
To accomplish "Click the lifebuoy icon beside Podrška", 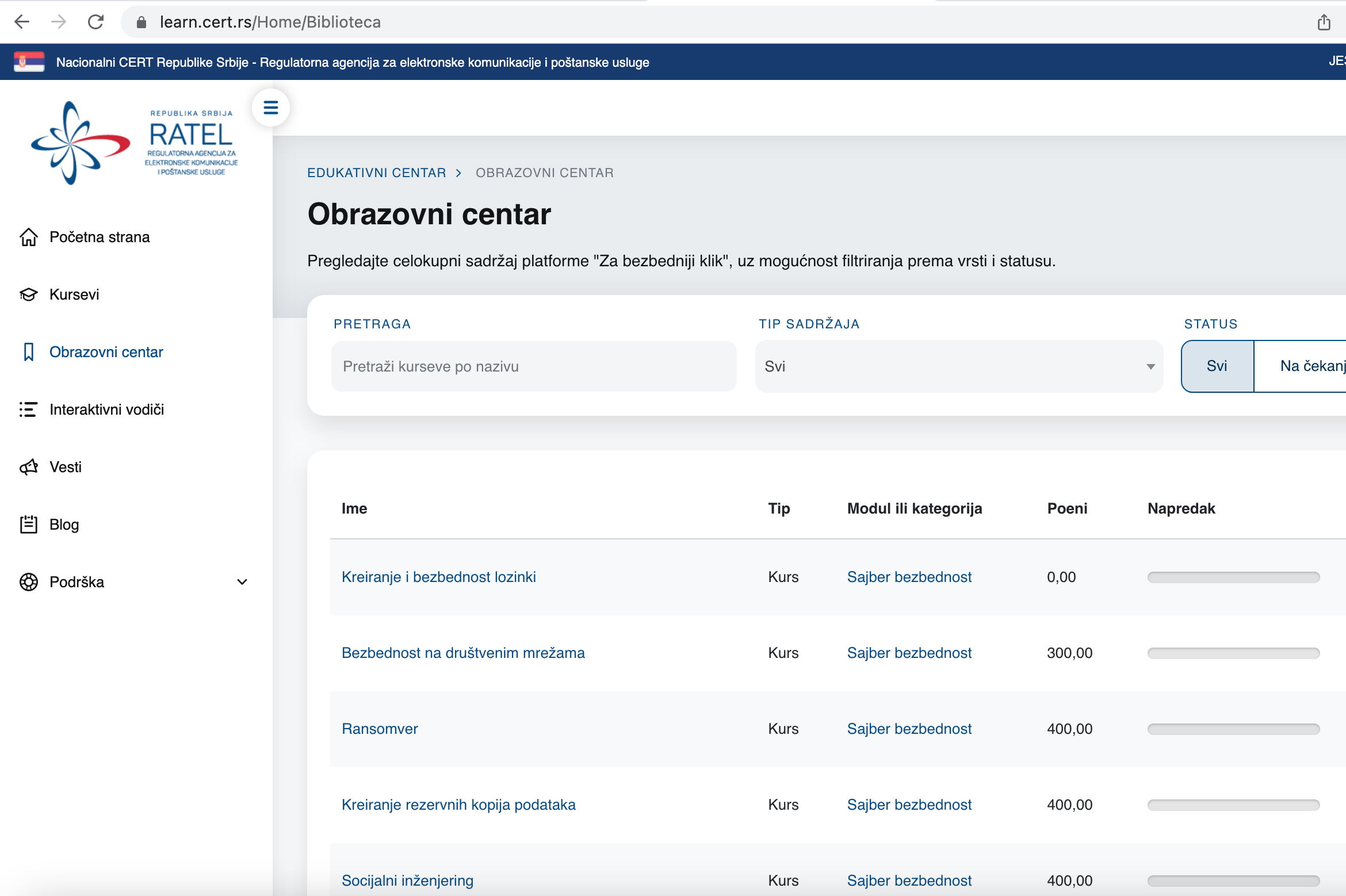I will click(29, 582).
